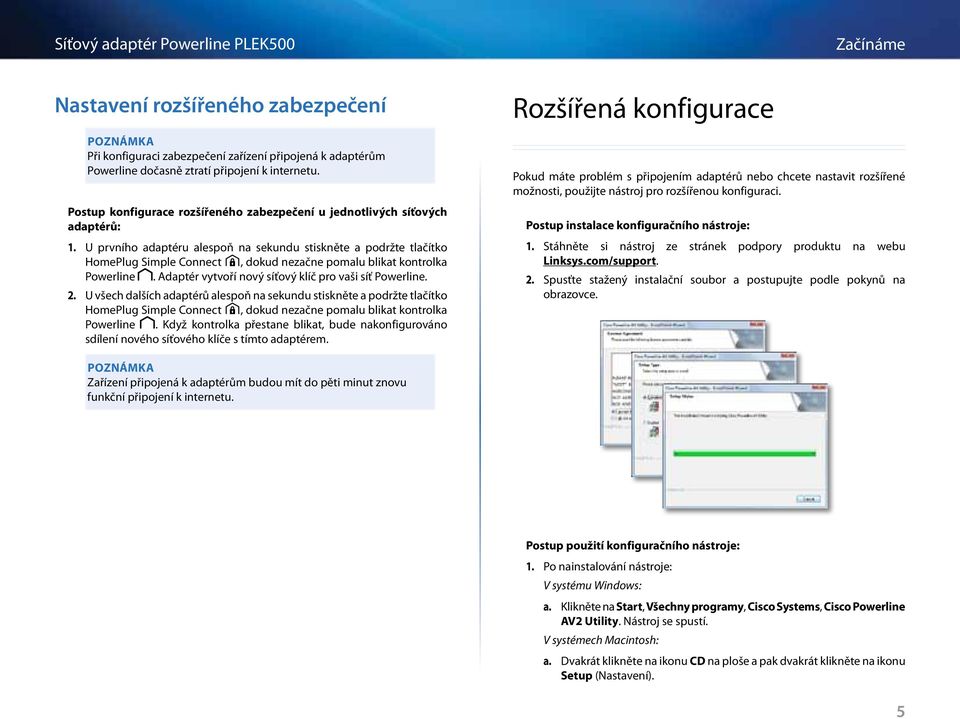Select the heading "Nastavení rozšířeného zabezpečení"
This screenshot has height=719, width=960.
coord(220,105)
